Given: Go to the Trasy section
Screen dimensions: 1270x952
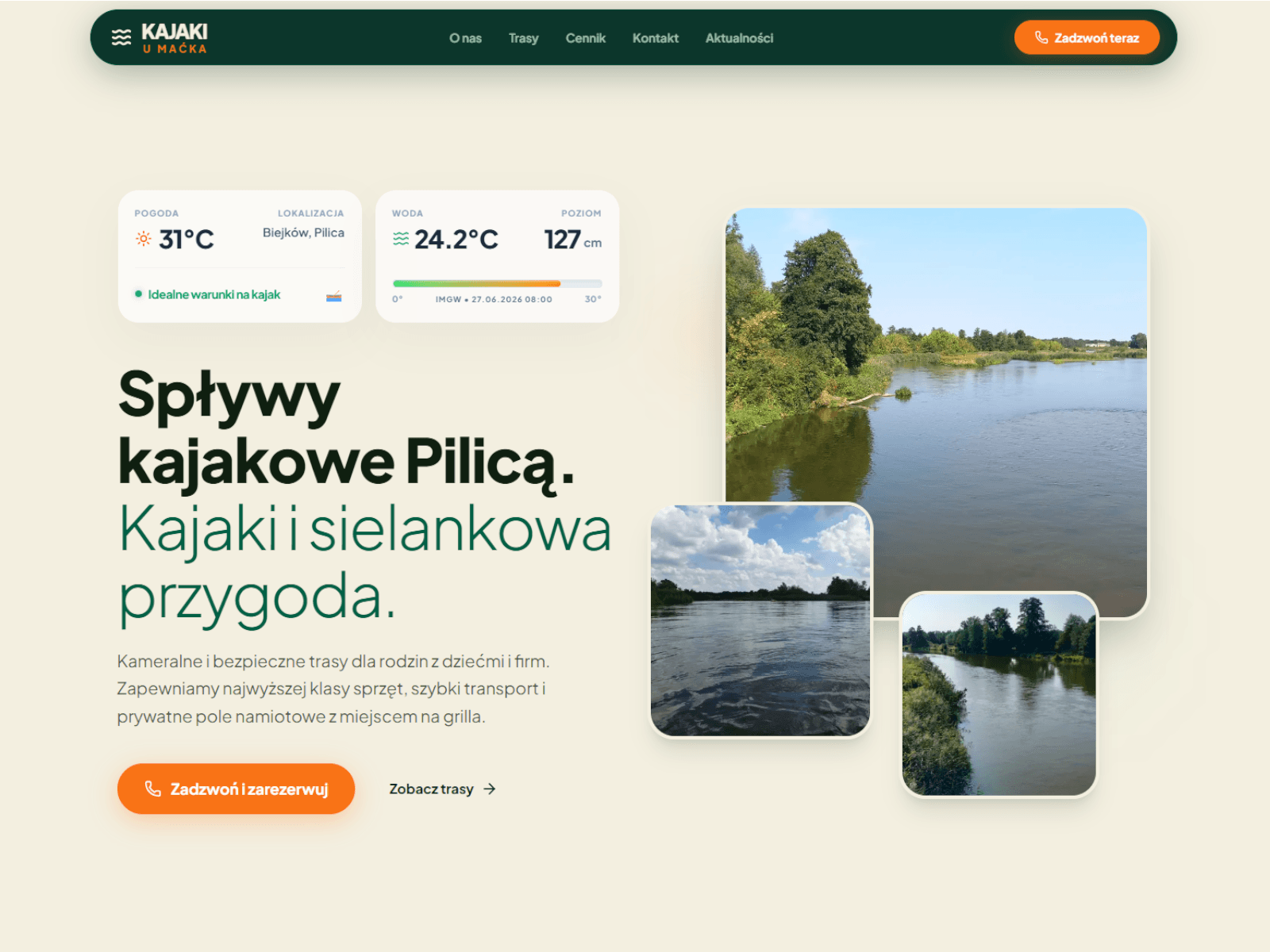Looking at the screenshot, I should tap(523, 38).
